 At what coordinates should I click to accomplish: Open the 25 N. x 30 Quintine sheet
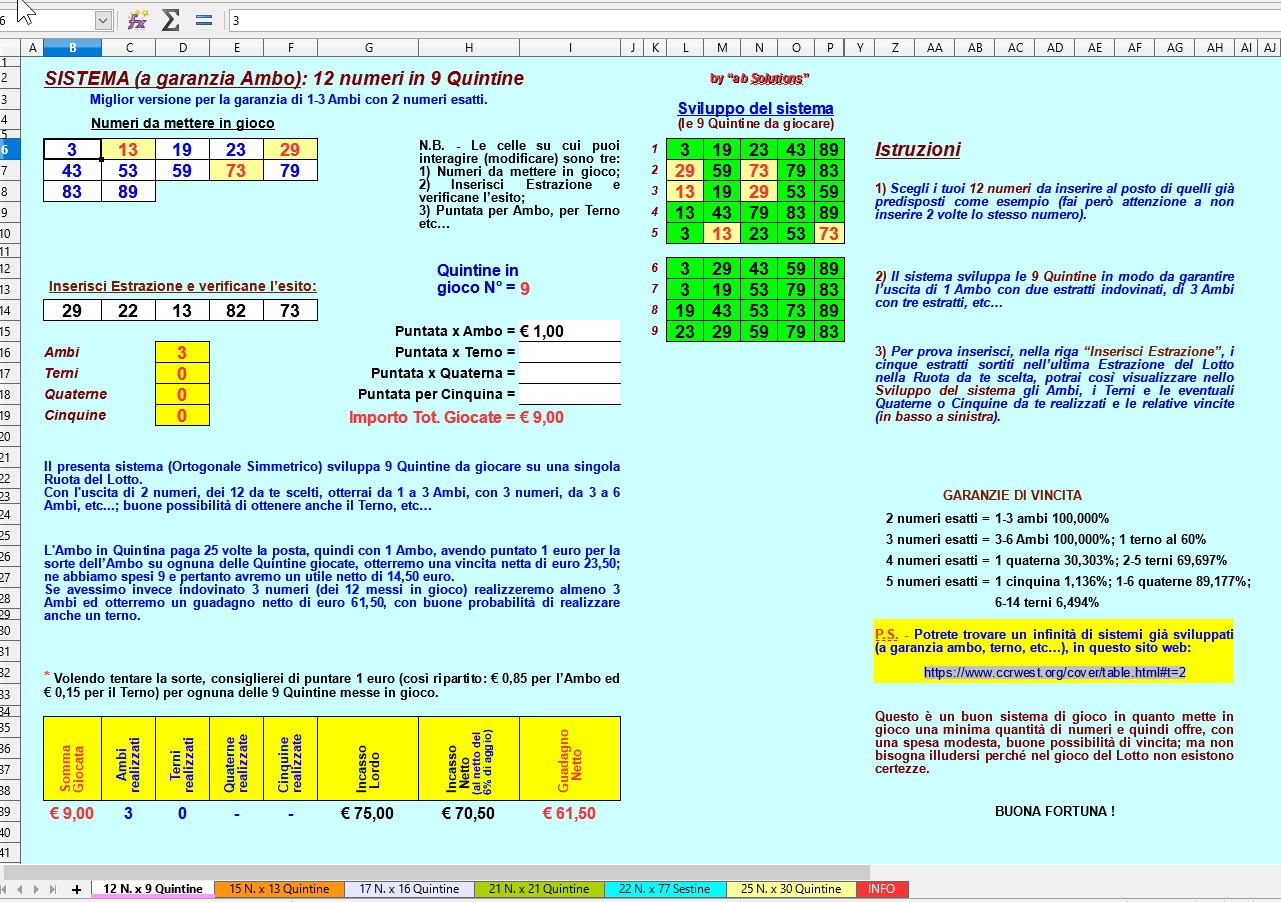(x=790, y=889)
